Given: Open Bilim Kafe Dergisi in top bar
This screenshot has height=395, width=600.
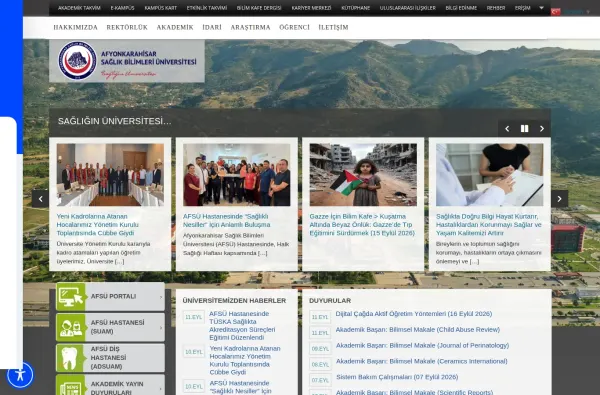Looking at the screenshot, I should 259,8.
